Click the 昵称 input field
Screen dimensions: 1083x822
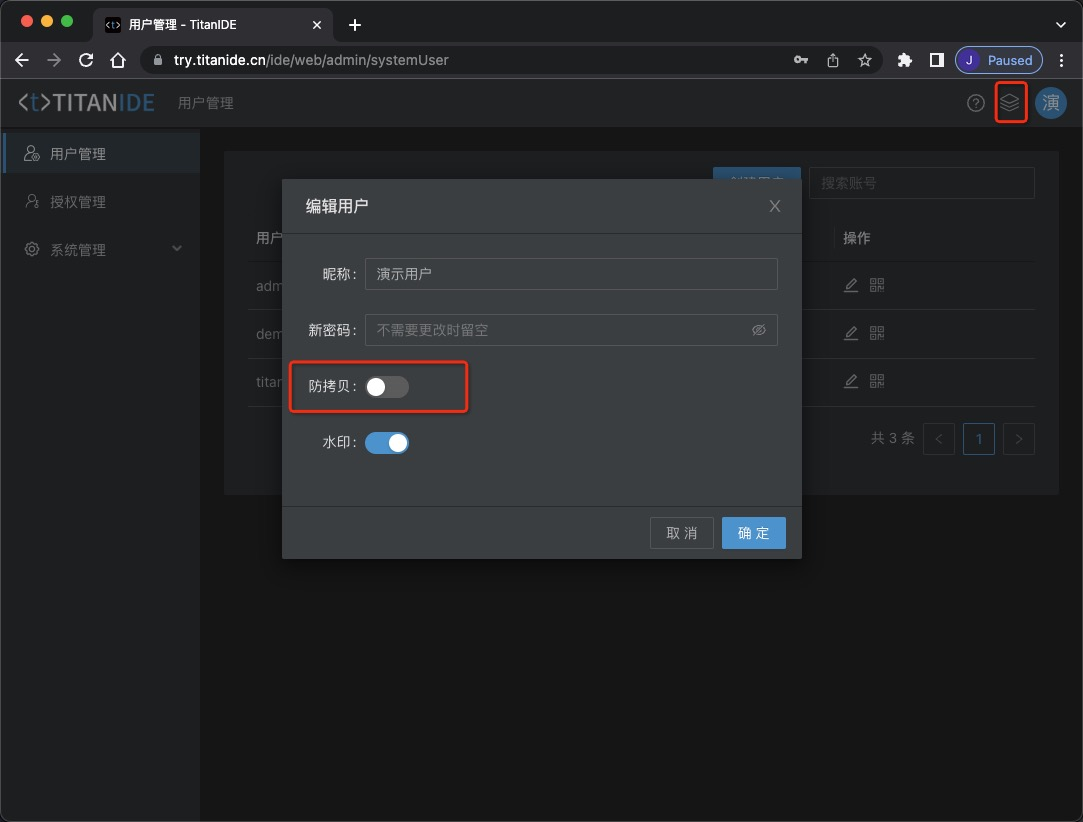click(570, 274)
